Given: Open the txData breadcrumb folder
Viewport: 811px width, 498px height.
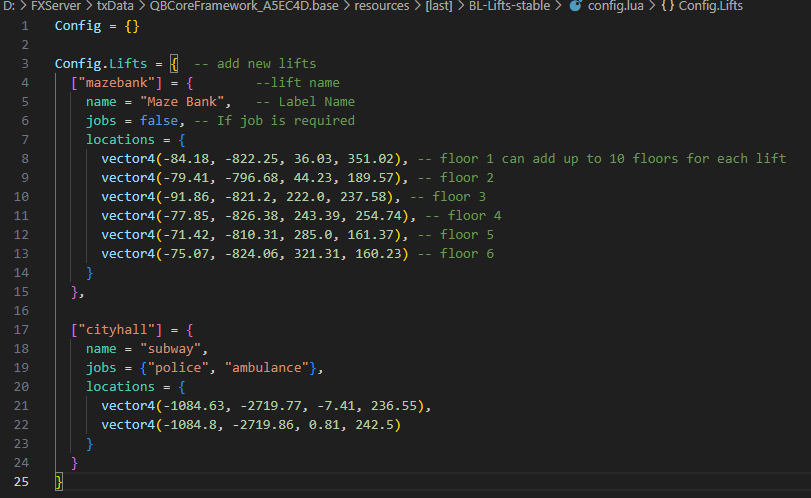Looking at the screenshot, I should tap(115, 6).
